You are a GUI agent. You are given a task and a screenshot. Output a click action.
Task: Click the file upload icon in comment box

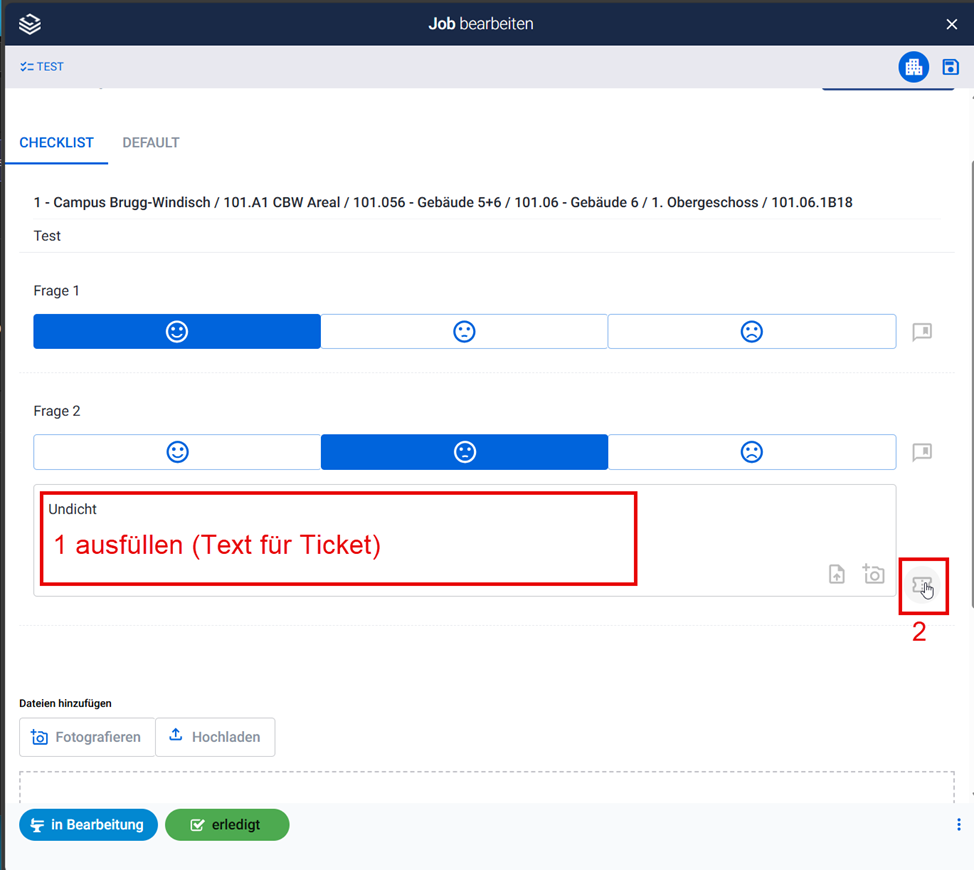837,574
